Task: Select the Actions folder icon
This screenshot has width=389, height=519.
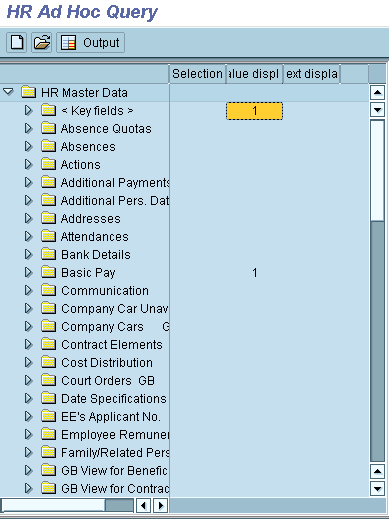Action: [x=49, y=164]
